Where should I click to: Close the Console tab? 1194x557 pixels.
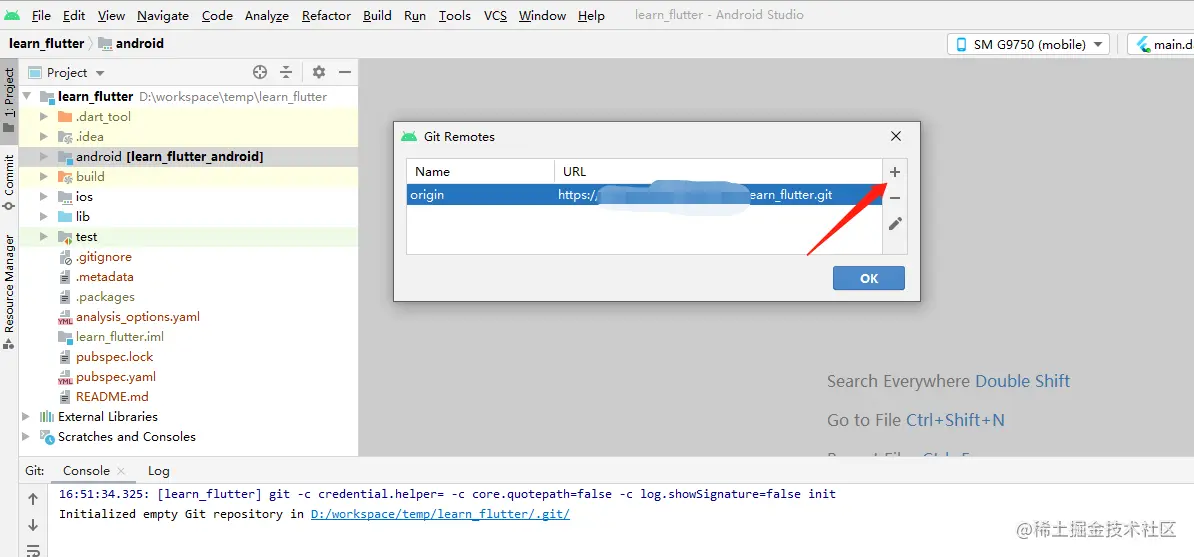[121, 472]
